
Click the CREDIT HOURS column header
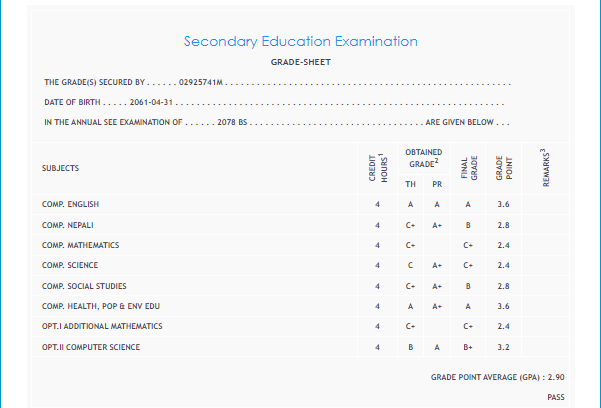(377, 168)
